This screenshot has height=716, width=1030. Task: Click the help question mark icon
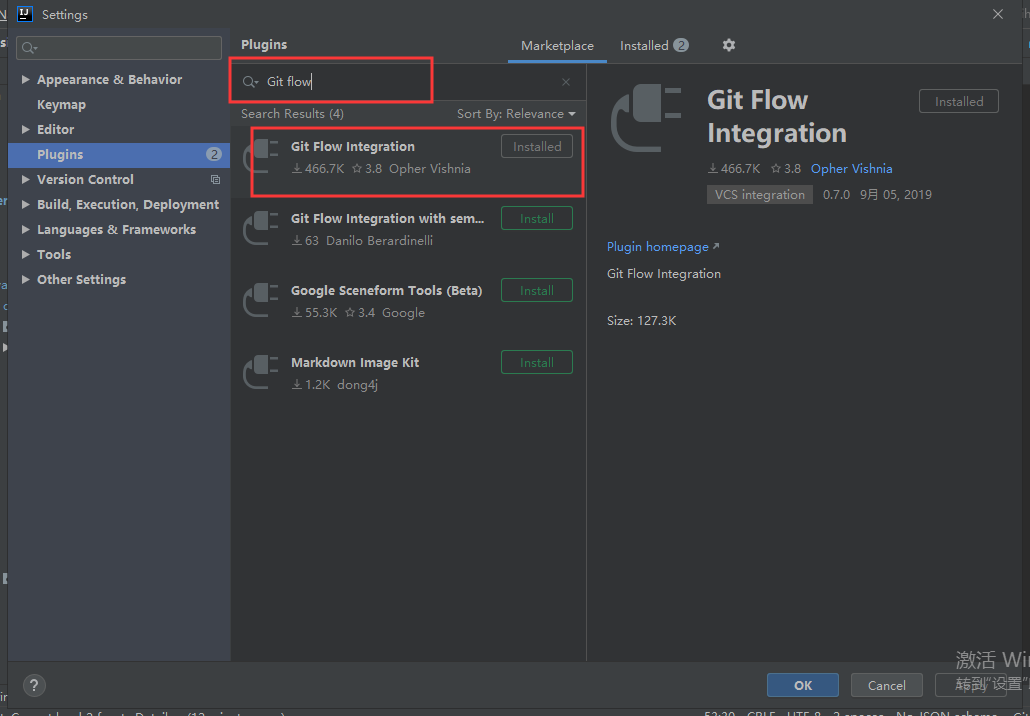click(34, 685)
